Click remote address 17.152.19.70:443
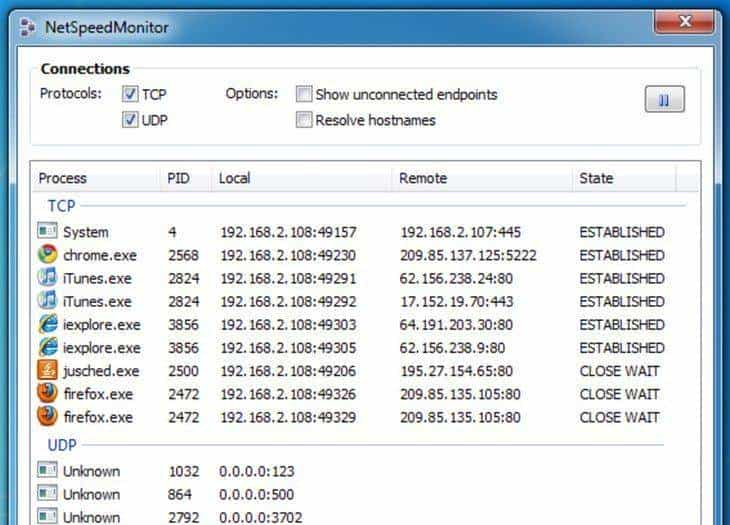The width and height of the screenshot is (730, 525). [x=457, y=302]
